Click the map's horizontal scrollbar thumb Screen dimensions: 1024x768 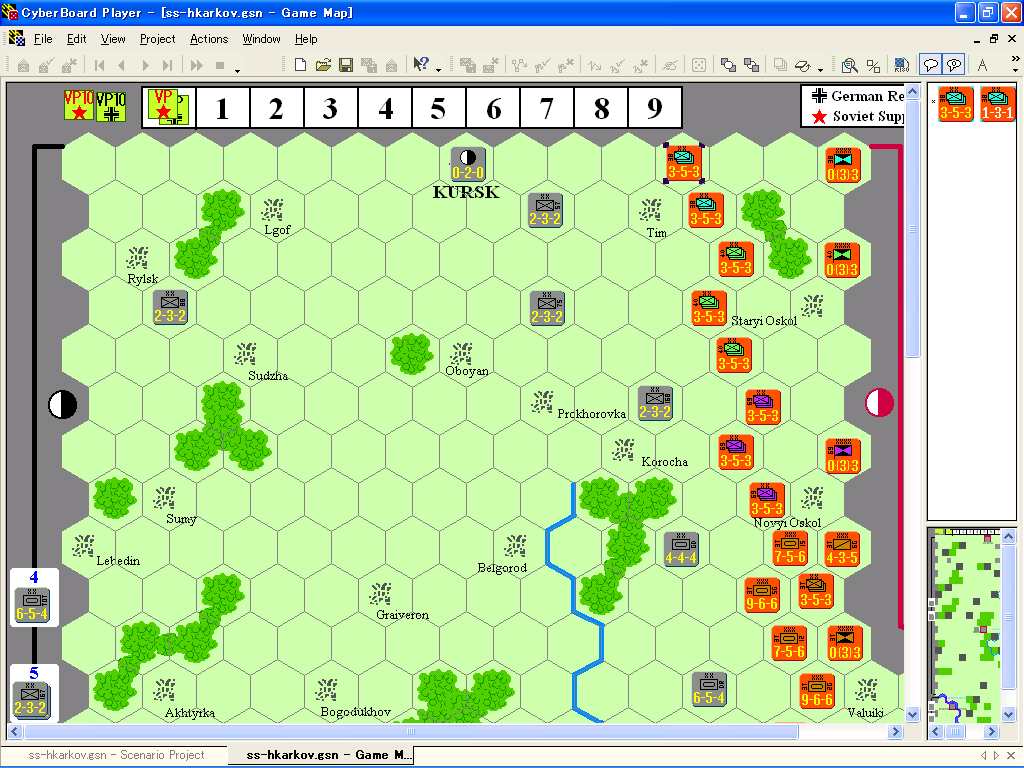411,731
